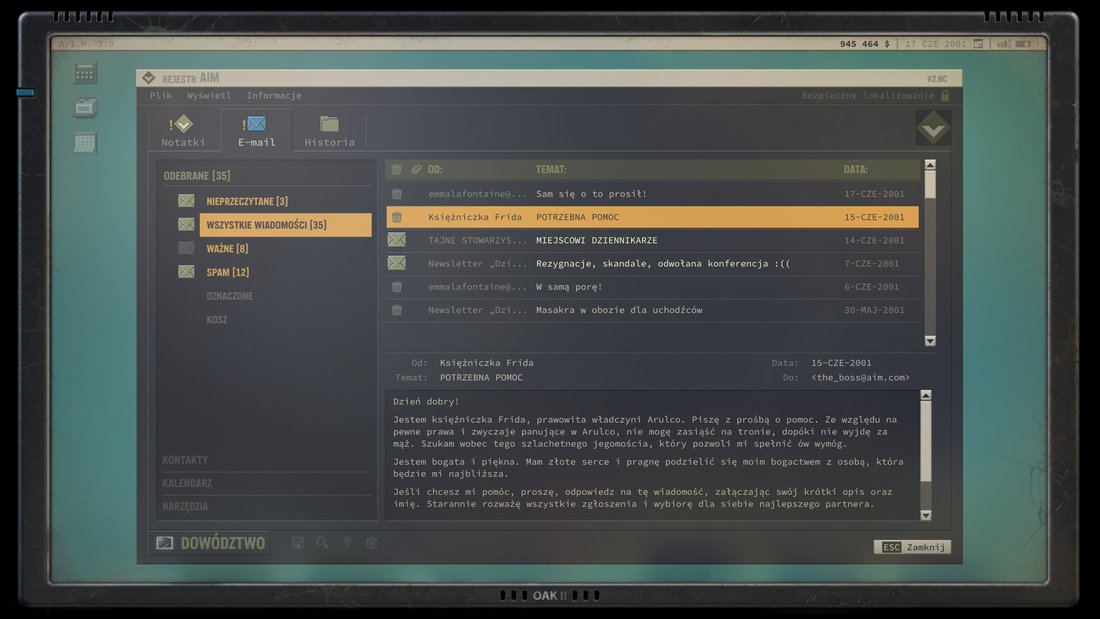Click the AIM diamond logo at top right
Screen dimensions: 1100x619
click(x=933, y=128)
